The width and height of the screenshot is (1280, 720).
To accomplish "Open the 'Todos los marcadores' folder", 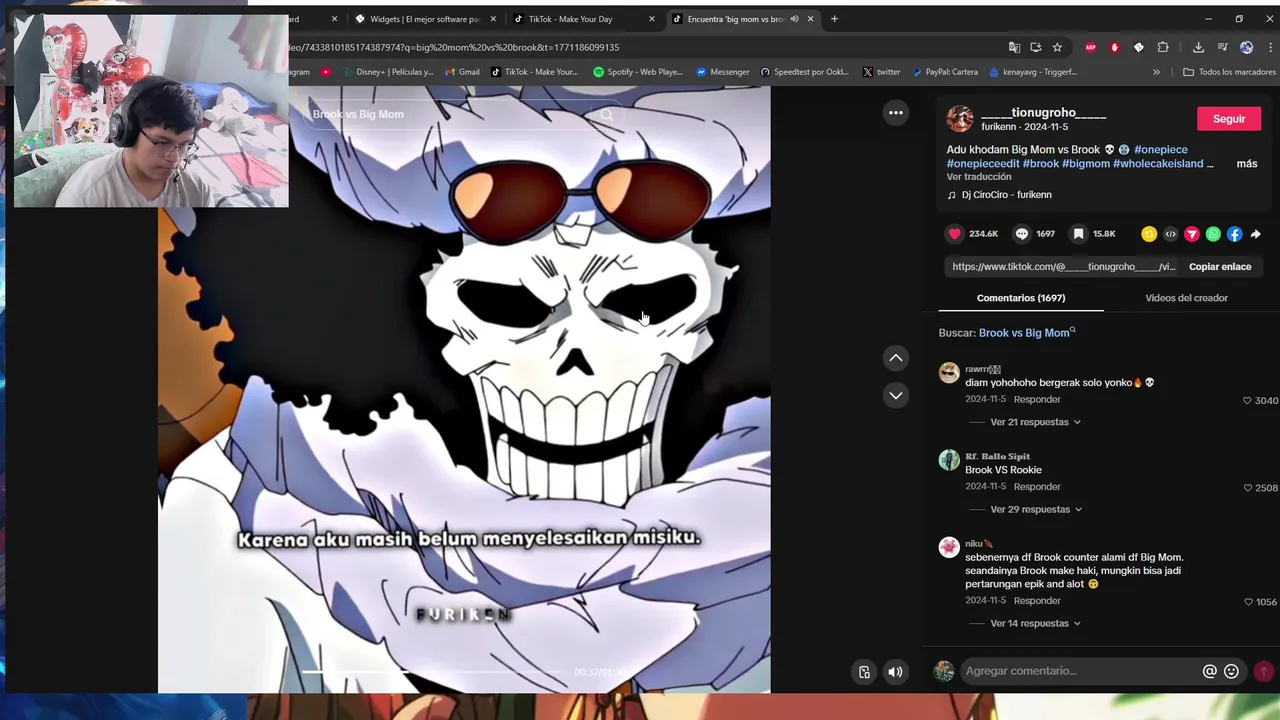I will (1229, 72).
